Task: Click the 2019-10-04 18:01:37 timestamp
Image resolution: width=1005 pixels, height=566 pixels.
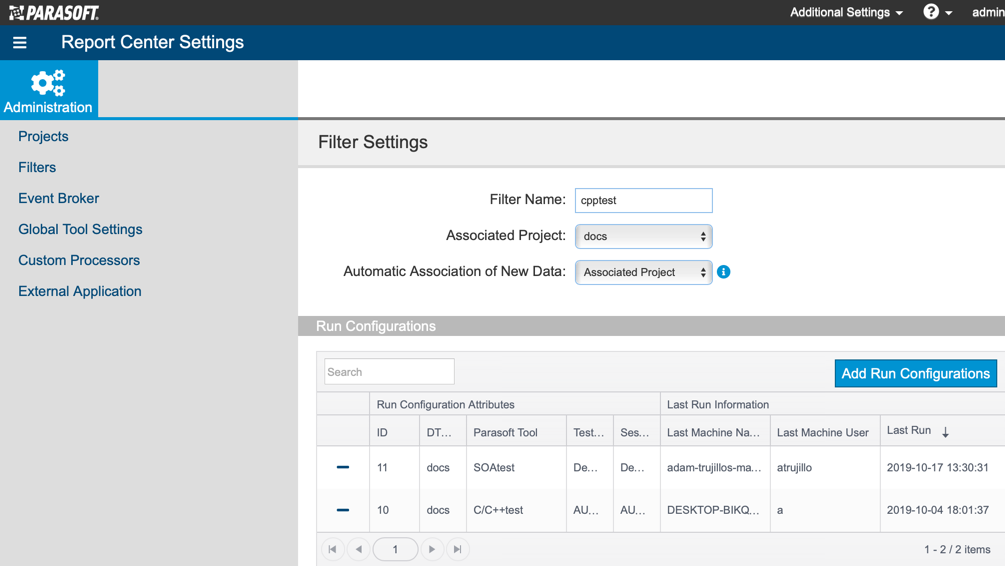Action: point(938,510)
